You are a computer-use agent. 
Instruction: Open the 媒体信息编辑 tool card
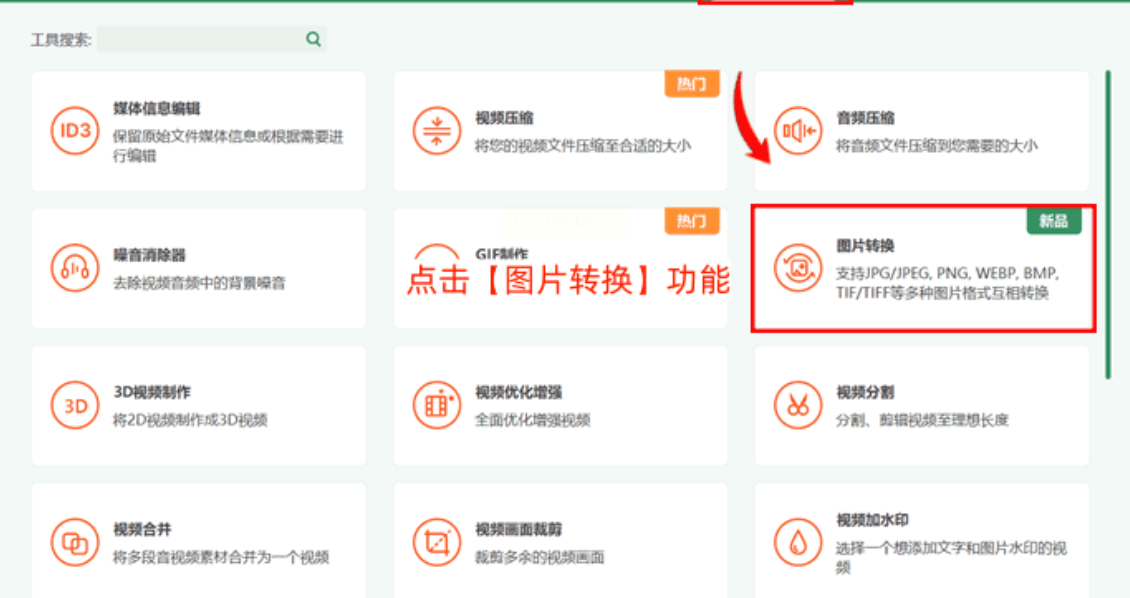coord(199,131)
